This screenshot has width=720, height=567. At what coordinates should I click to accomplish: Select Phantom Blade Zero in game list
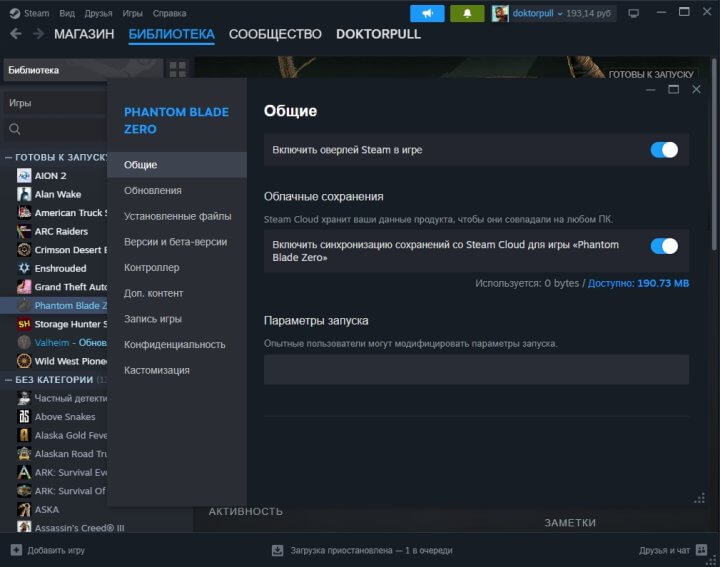(54, 305)
